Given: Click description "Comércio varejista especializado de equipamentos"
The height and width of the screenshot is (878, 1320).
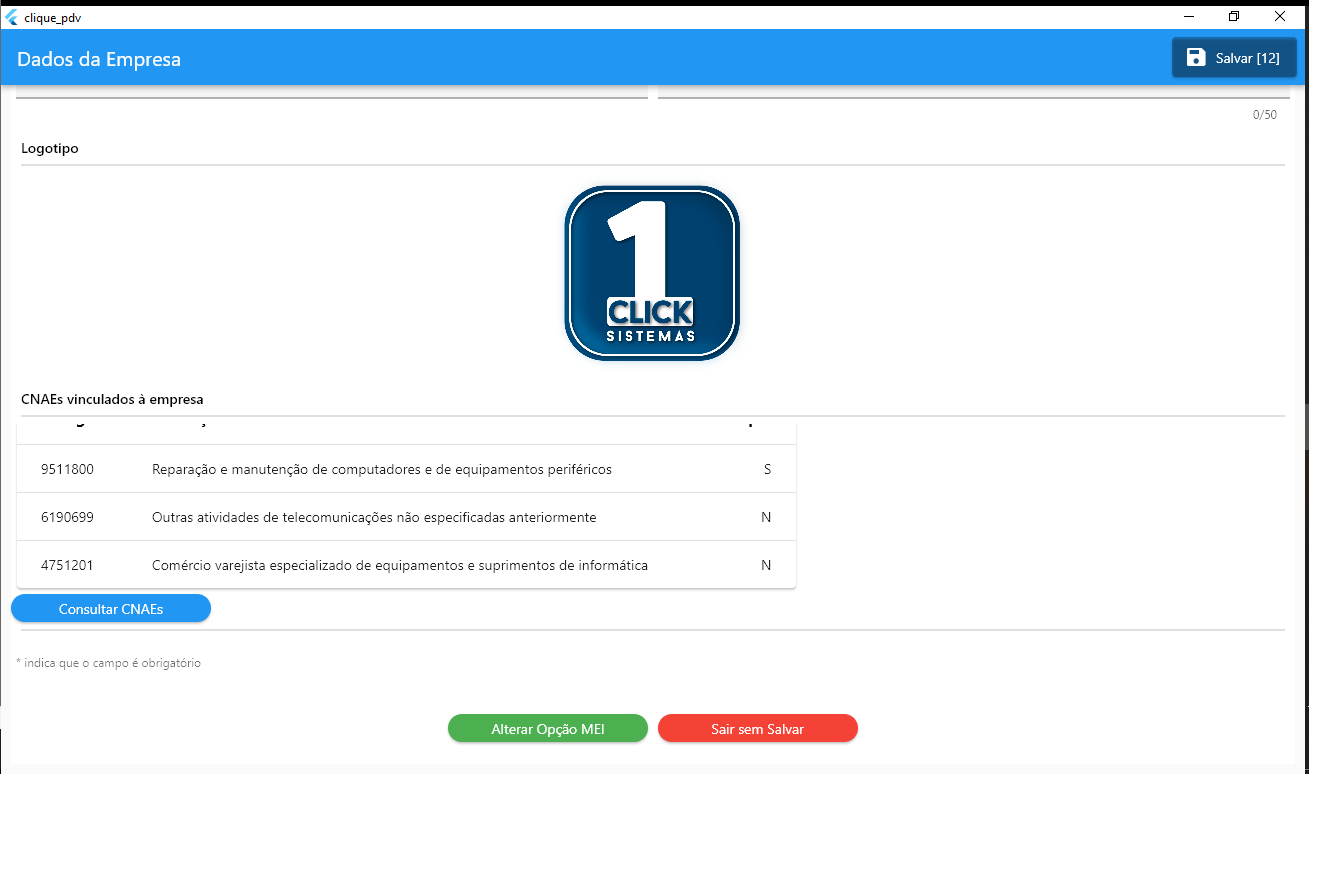Looking at the screenshot, I should pyautogui.click(x=400, y=565).
